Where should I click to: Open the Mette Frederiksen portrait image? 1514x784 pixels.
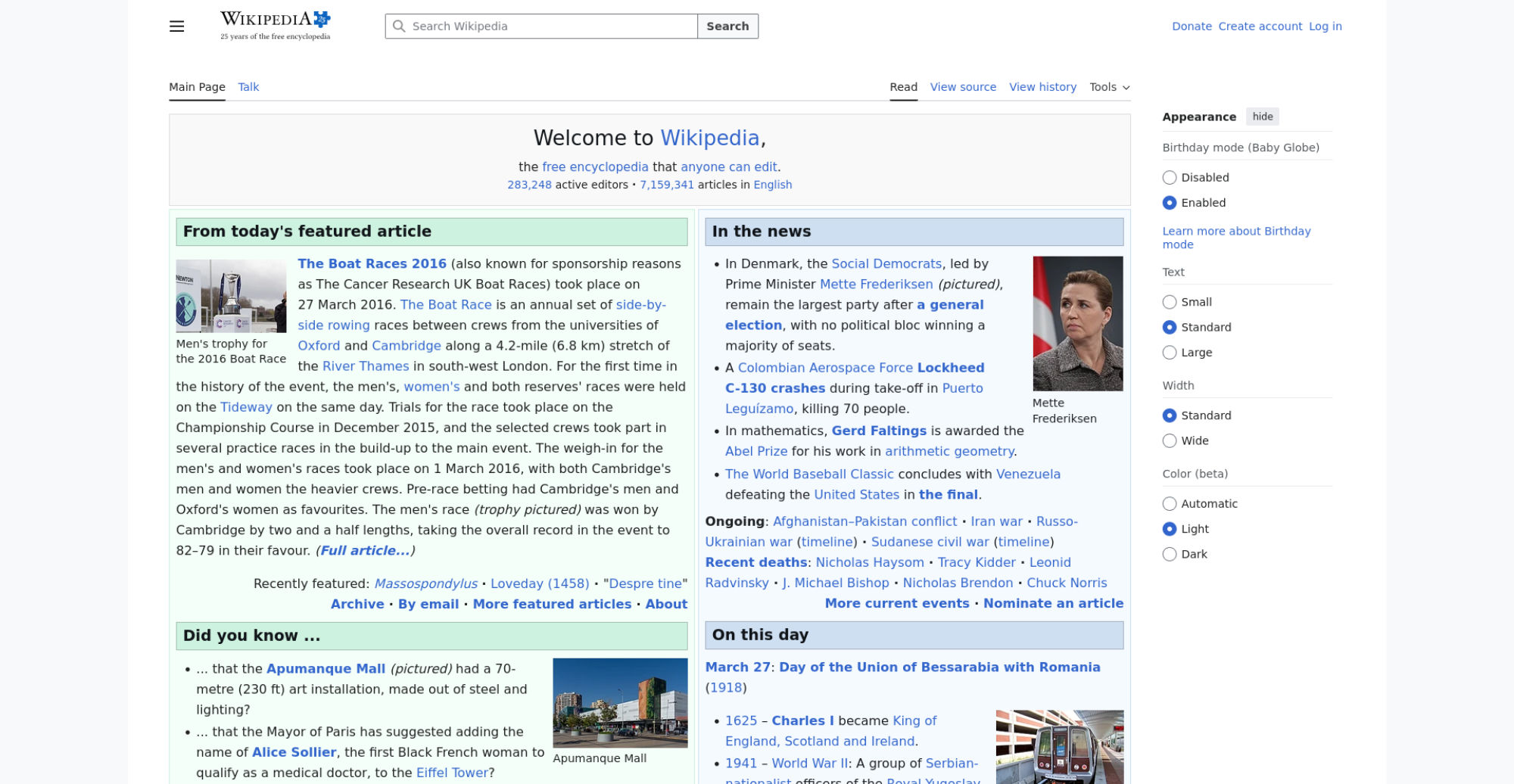click(1077, 323)
